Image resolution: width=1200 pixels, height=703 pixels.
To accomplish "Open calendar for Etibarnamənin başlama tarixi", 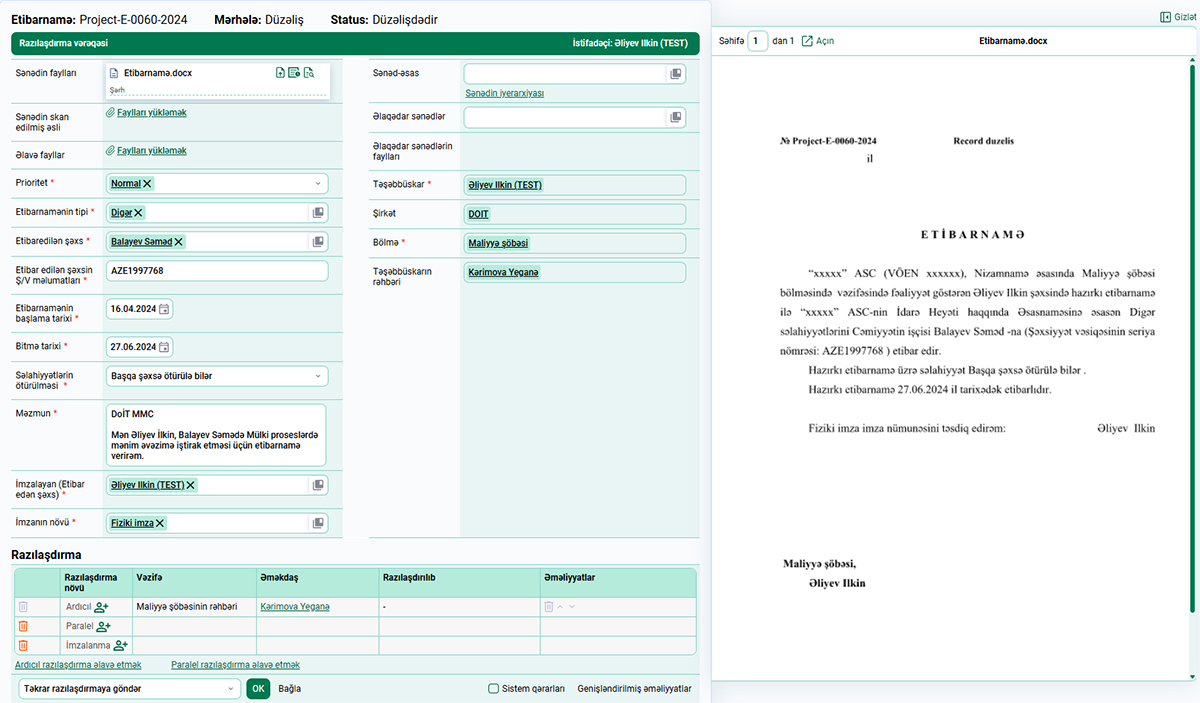I will pyautogui.click(x=165, y=309).
